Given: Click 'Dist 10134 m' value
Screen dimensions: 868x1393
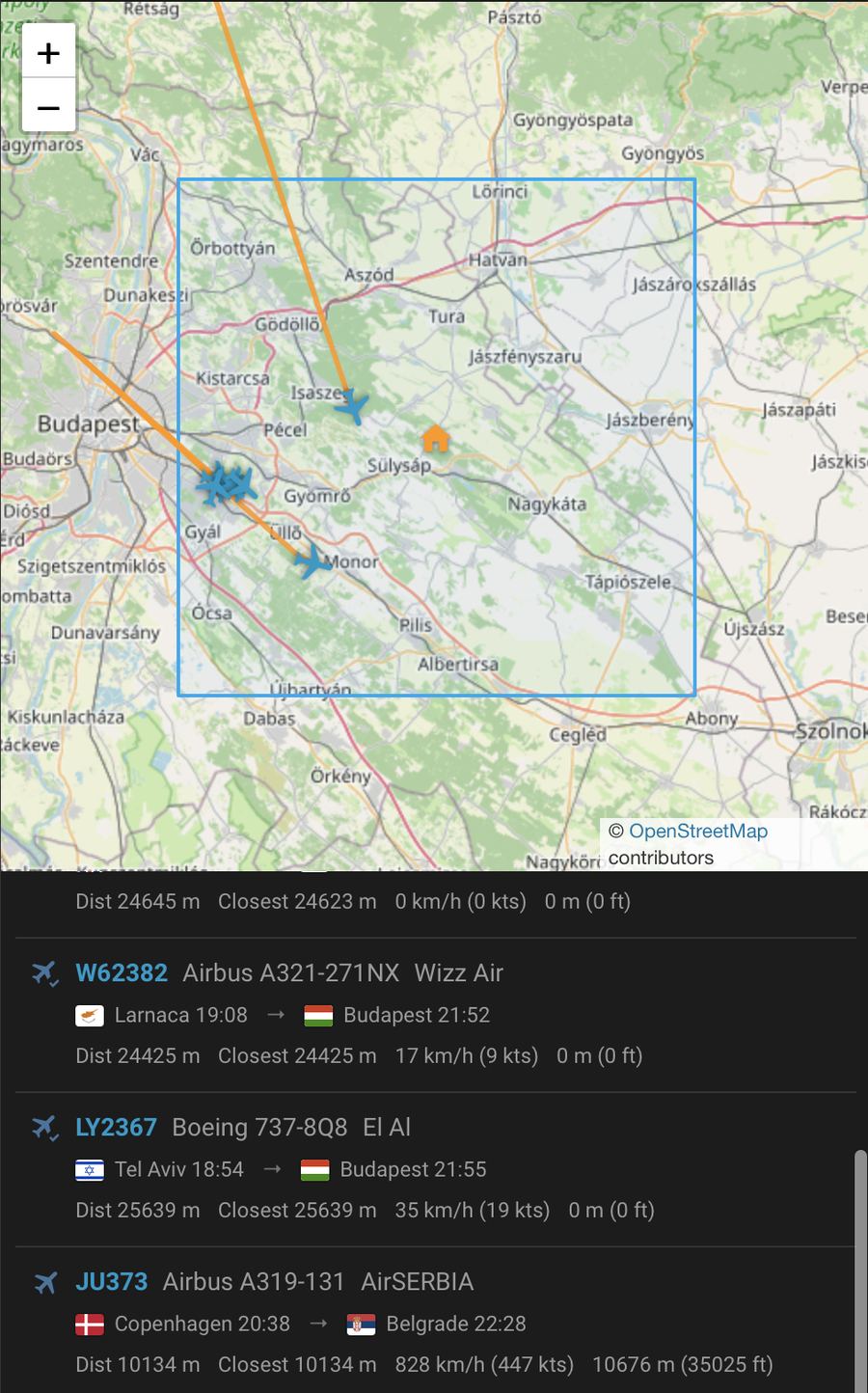Looking at the screenshot, I should [x=138, y=1364].
